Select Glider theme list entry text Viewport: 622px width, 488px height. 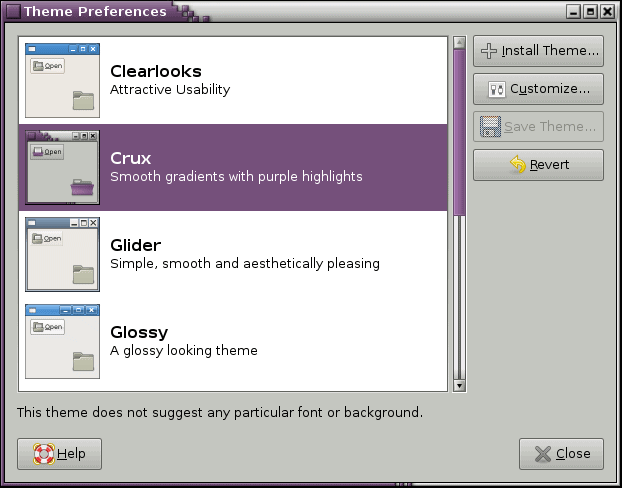[x=135, y=246]
